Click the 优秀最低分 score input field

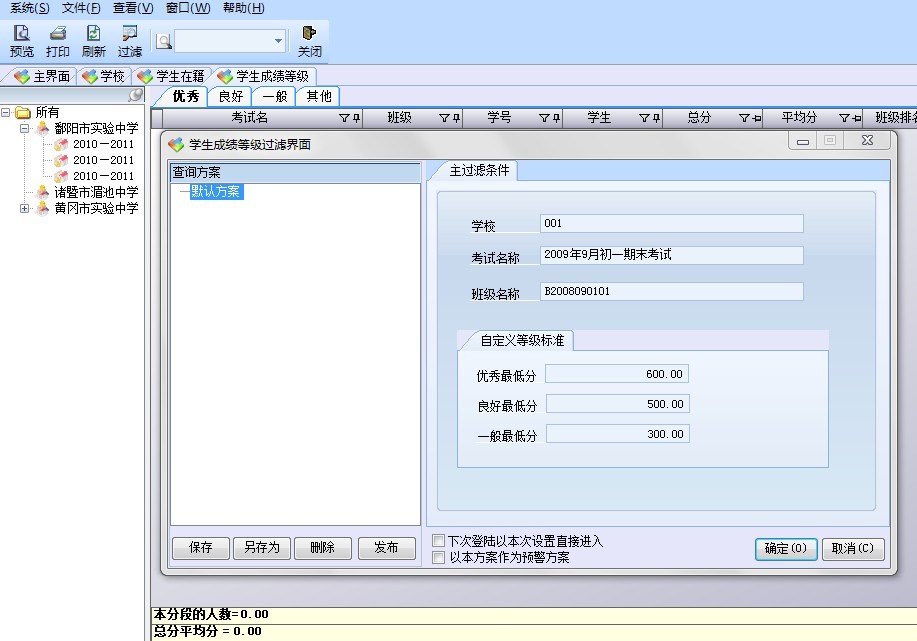pyautogui.click(x=616, y=374)
